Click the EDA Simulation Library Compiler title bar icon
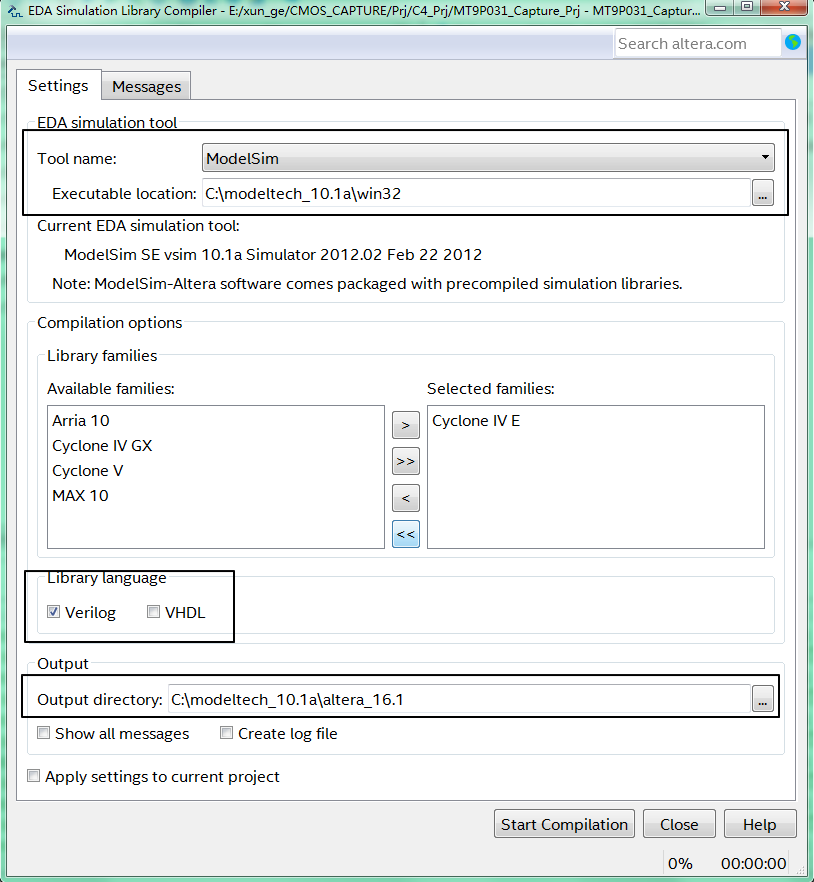Image resolution: width=814 pixels, height=882 pixels. [x=15, y=10]
